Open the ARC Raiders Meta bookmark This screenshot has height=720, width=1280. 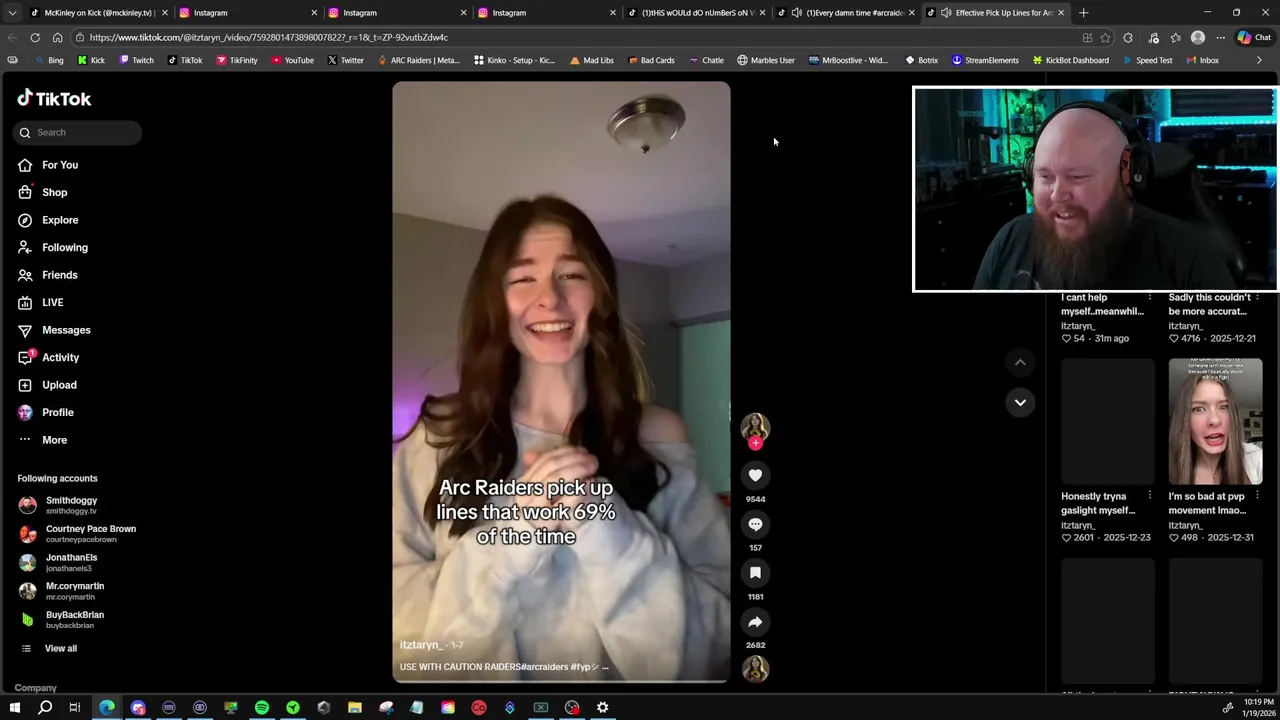418,60
